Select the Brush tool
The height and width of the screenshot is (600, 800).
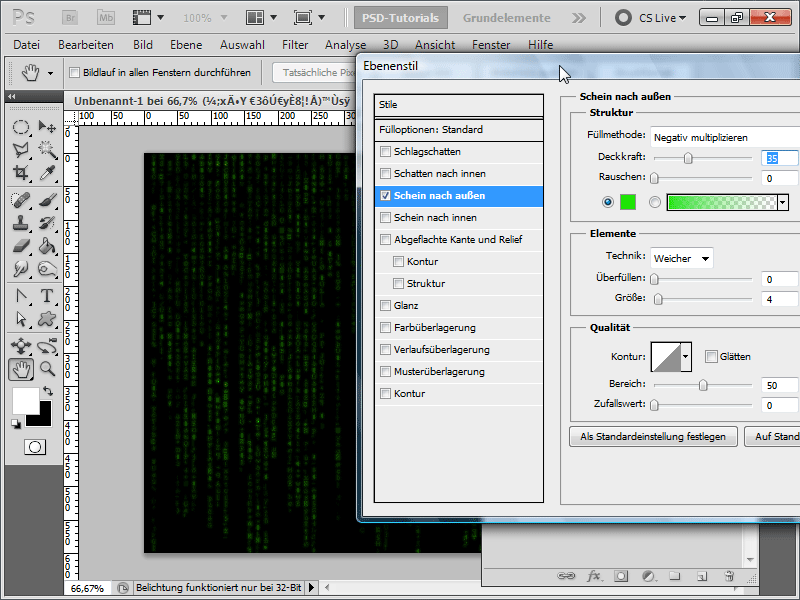(47, 200)
